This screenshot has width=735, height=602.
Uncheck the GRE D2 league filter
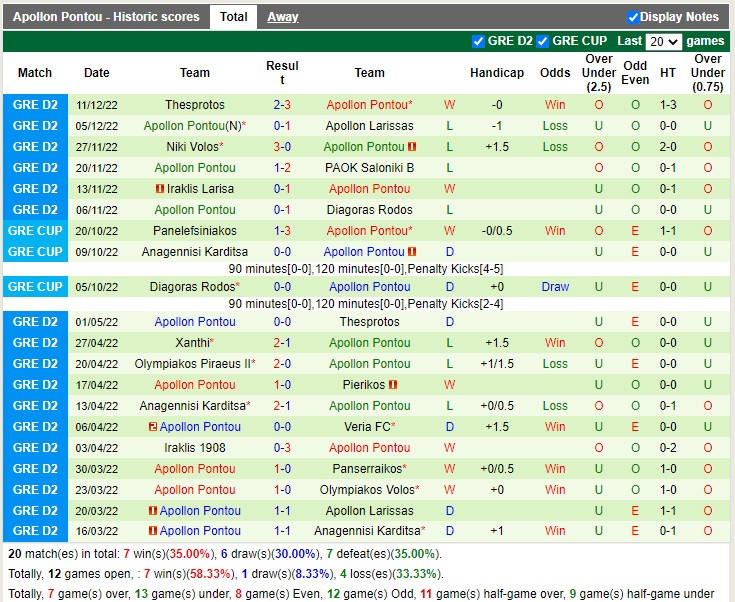pyautogui.click(x=478, y=41)
